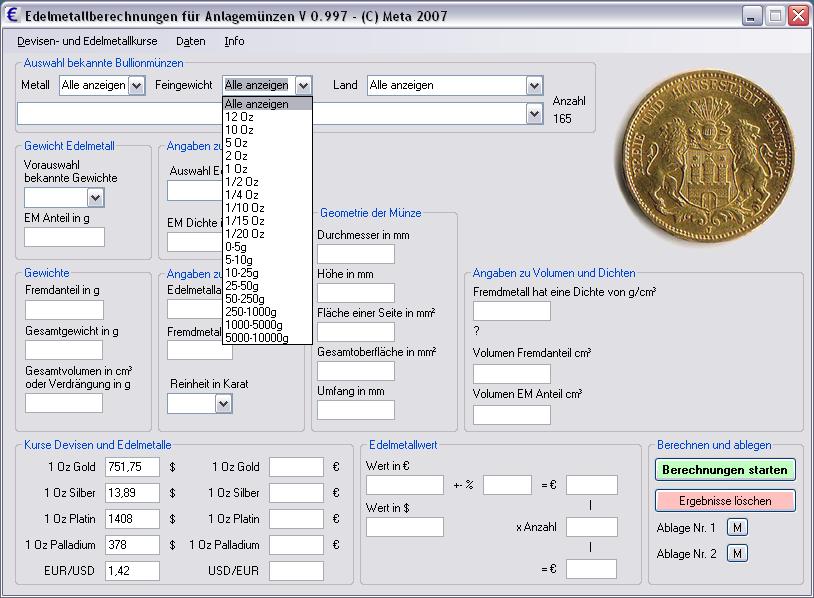The image size is (814, 598).
Task: Click the M button for Ablage Nr. 2
Action: 737,553
